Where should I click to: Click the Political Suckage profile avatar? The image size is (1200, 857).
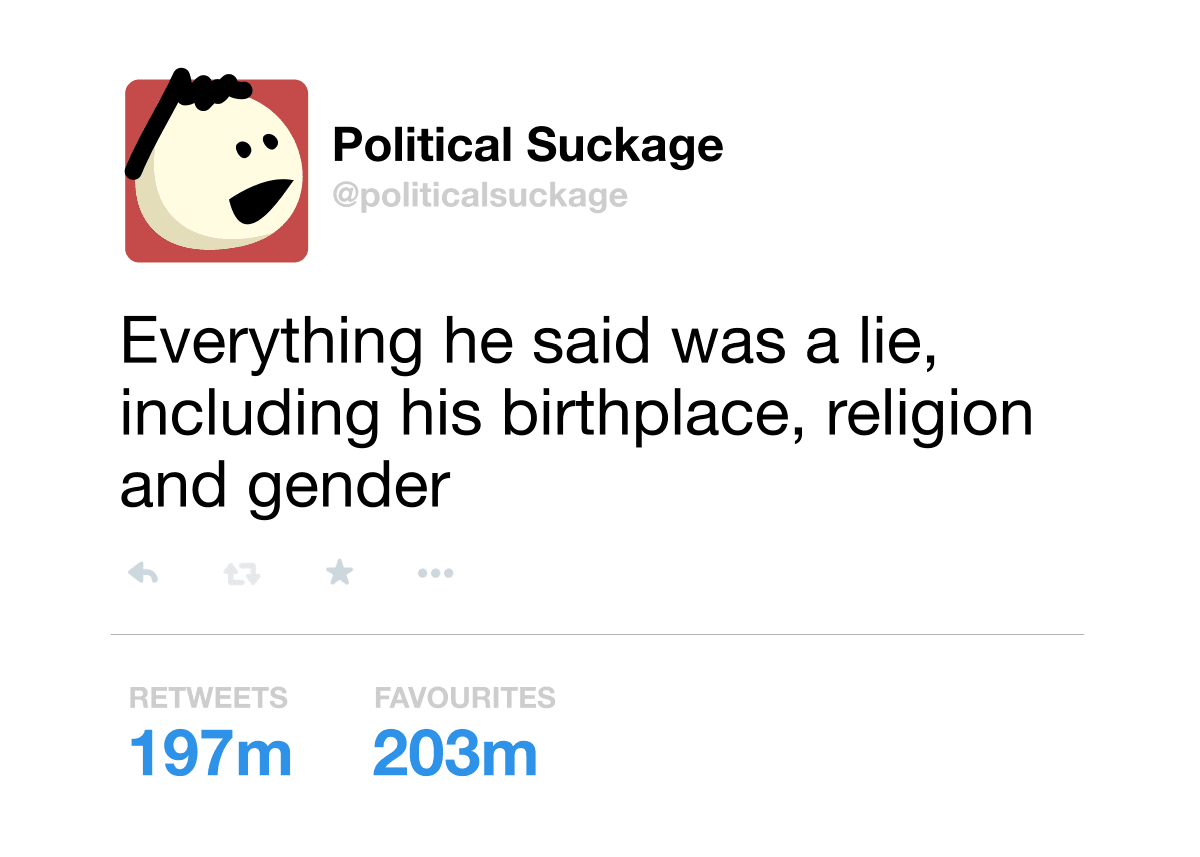pyautogui.click(x=216, y=167)
